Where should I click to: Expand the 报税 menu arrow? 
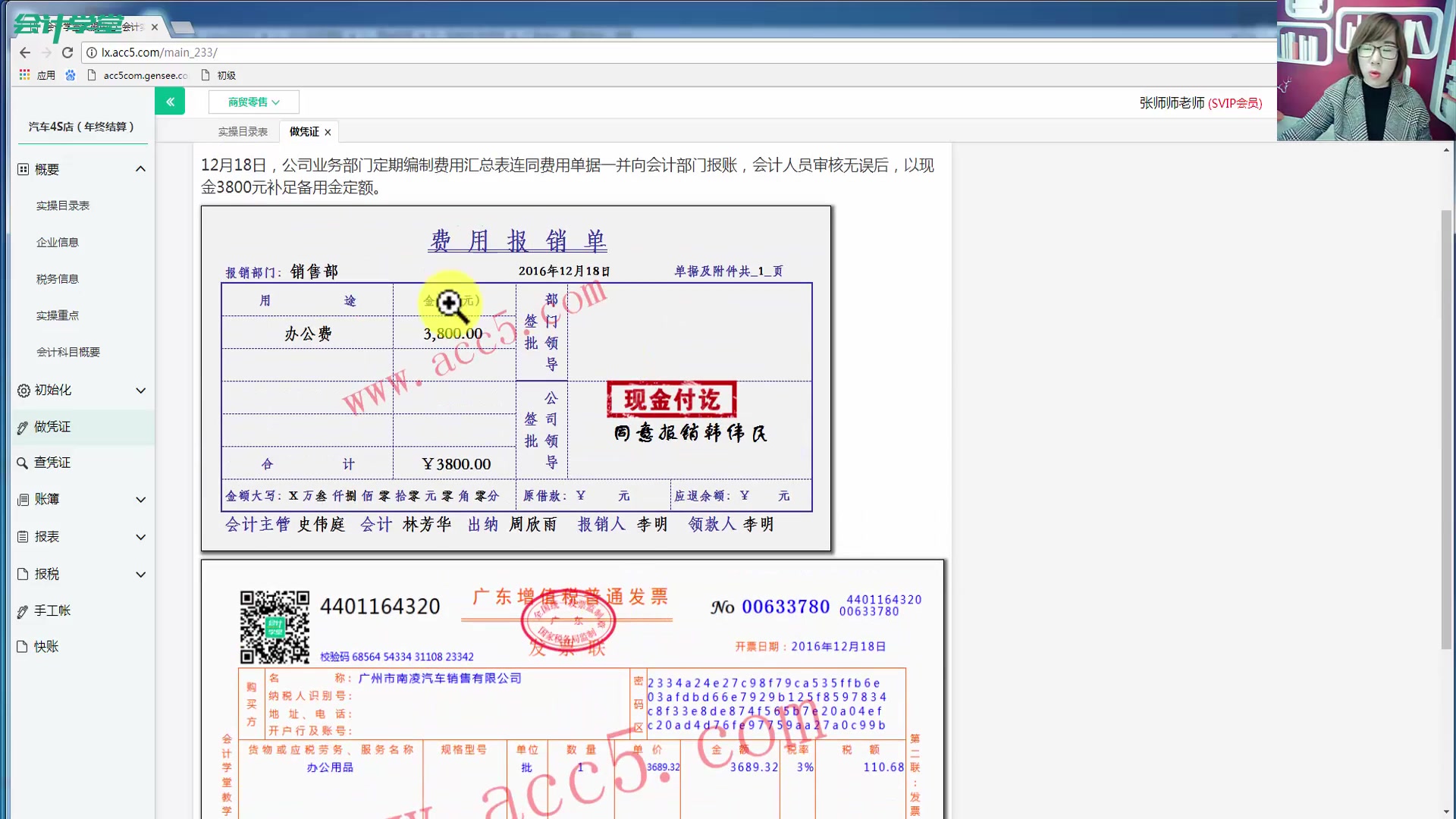tap(140, 575)
